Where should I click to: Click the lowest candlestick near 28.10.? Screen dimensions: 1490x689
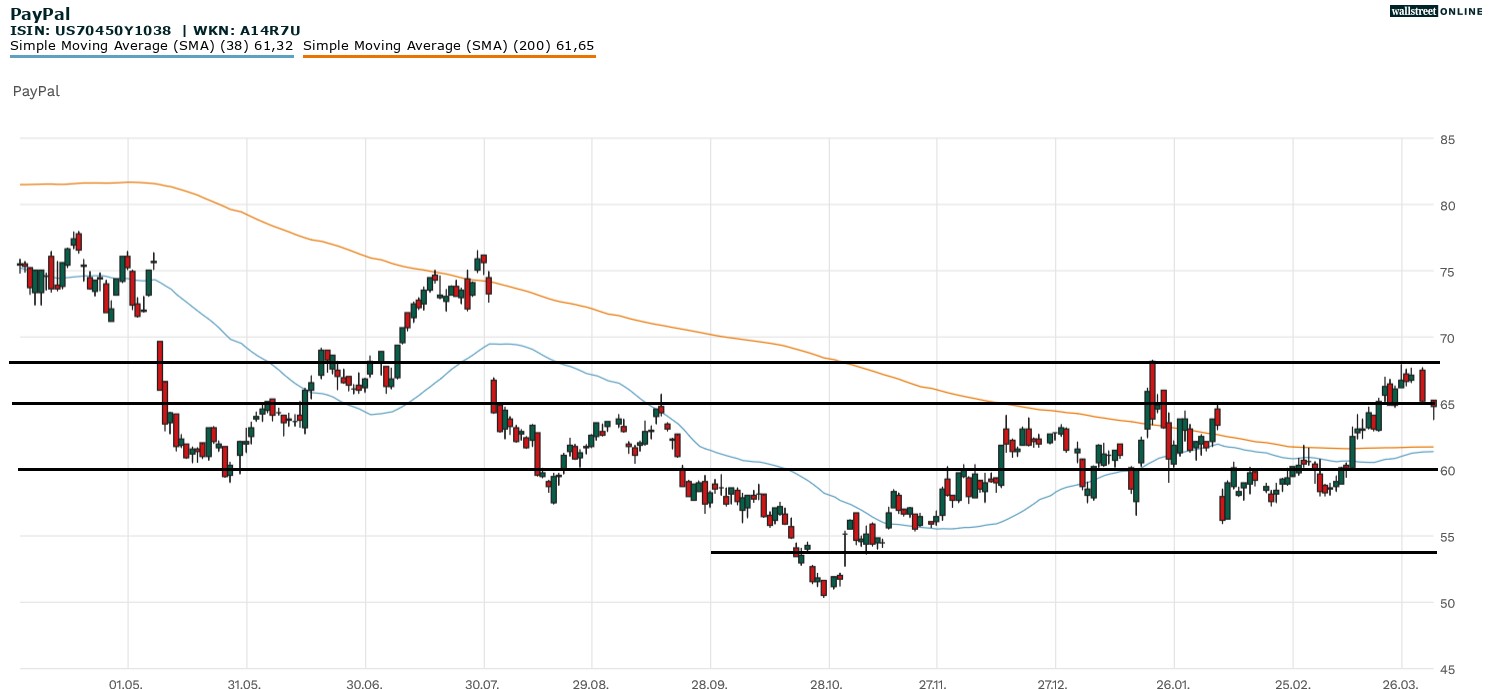pyautogui.click(x=824, y=588)
